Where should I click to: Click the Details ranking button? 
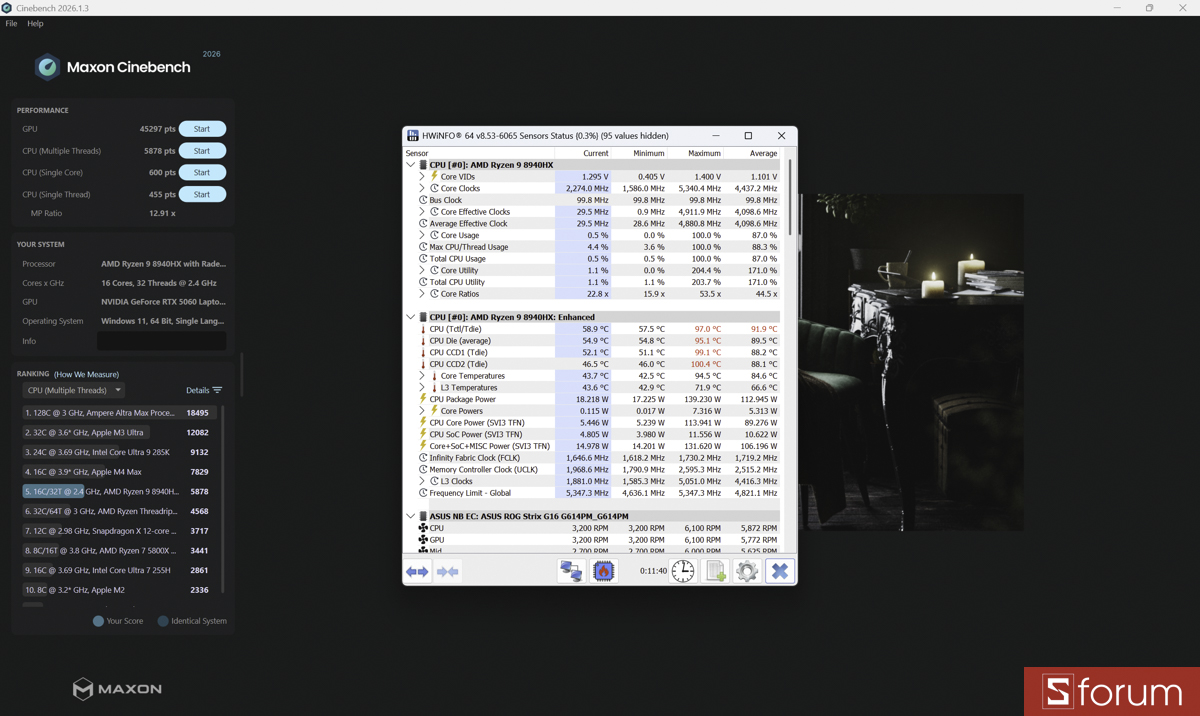point(204,390)
